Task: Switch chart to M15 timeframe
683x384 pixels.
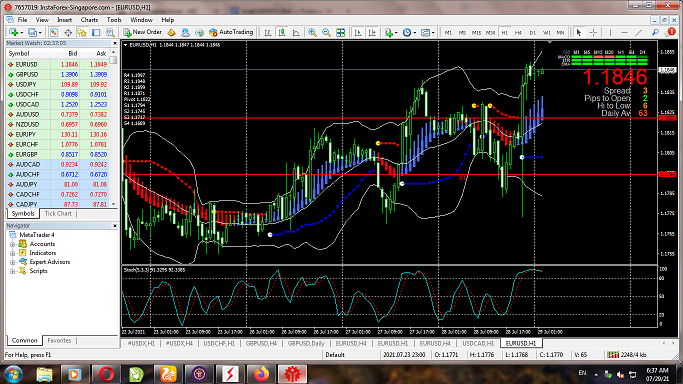Action: click(476, 33)
